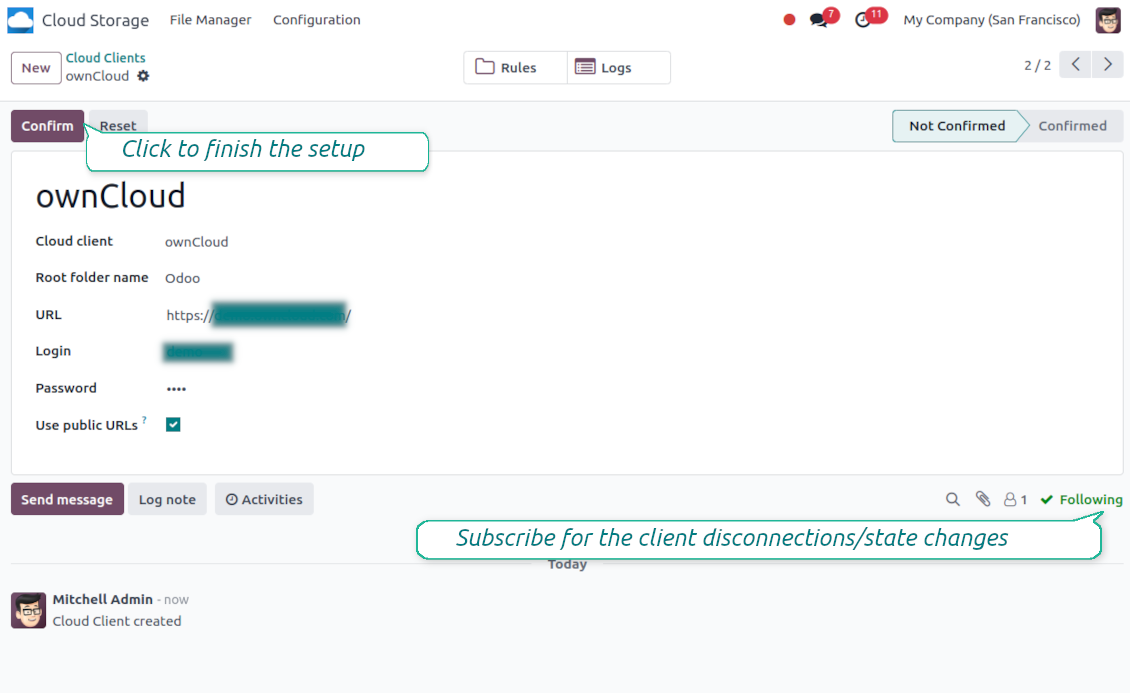Click the Cloud client field value ownCloud
1130x693 pixels.
click(x=197, y=242)
